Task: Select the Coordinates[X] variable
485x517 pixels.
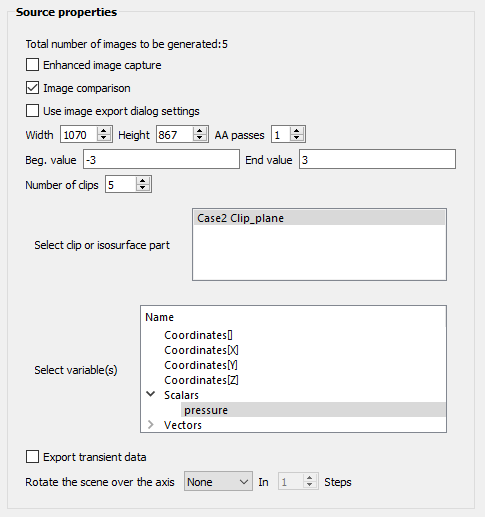Action: pyautogui.click(x=201, y=350)
